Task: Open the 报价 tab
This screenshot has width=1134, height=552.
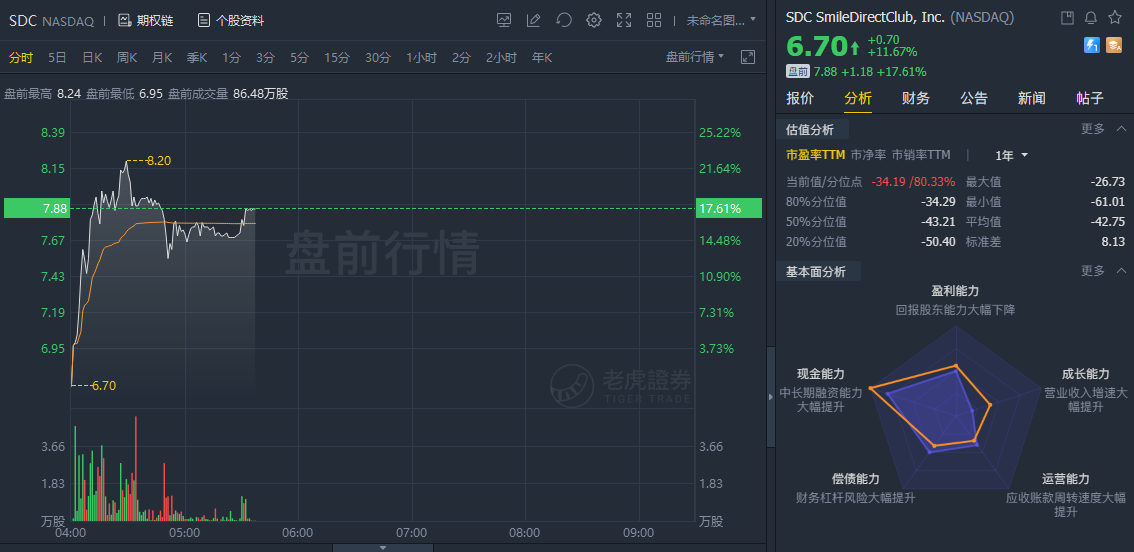Action: point(800,98)
